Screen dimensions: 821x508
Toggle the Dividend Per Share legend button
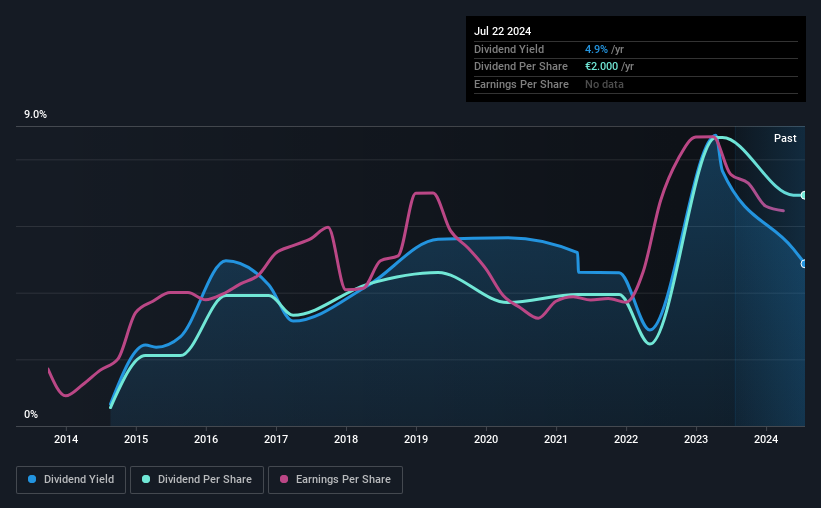click(197, 480)
